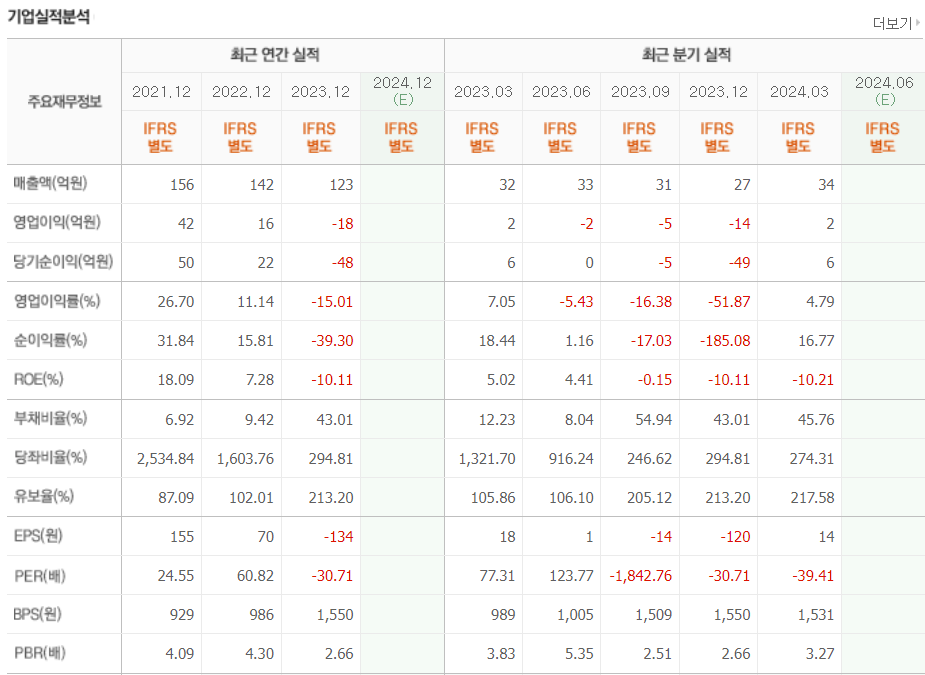Click the BPS(원) row label
This screenshot has height=675, width=925.
[37, 614]
